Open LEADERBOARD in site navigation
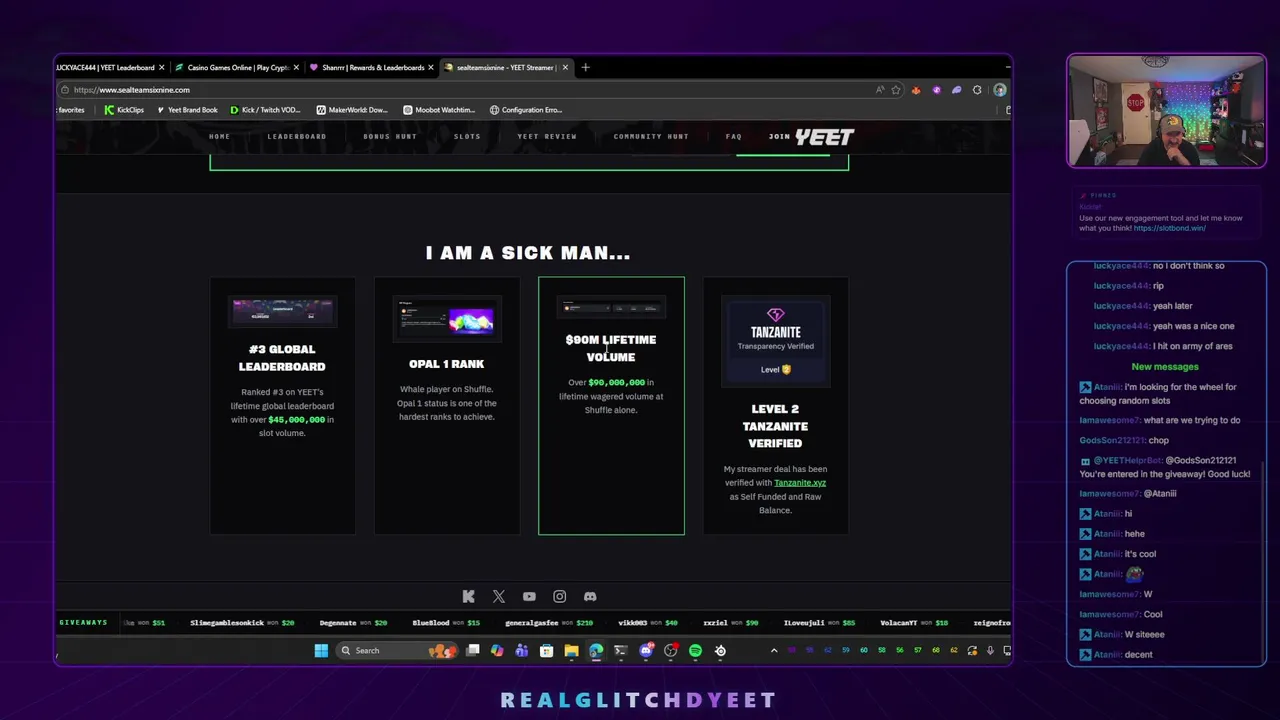 pyautogui.click(x=297, y=136)
